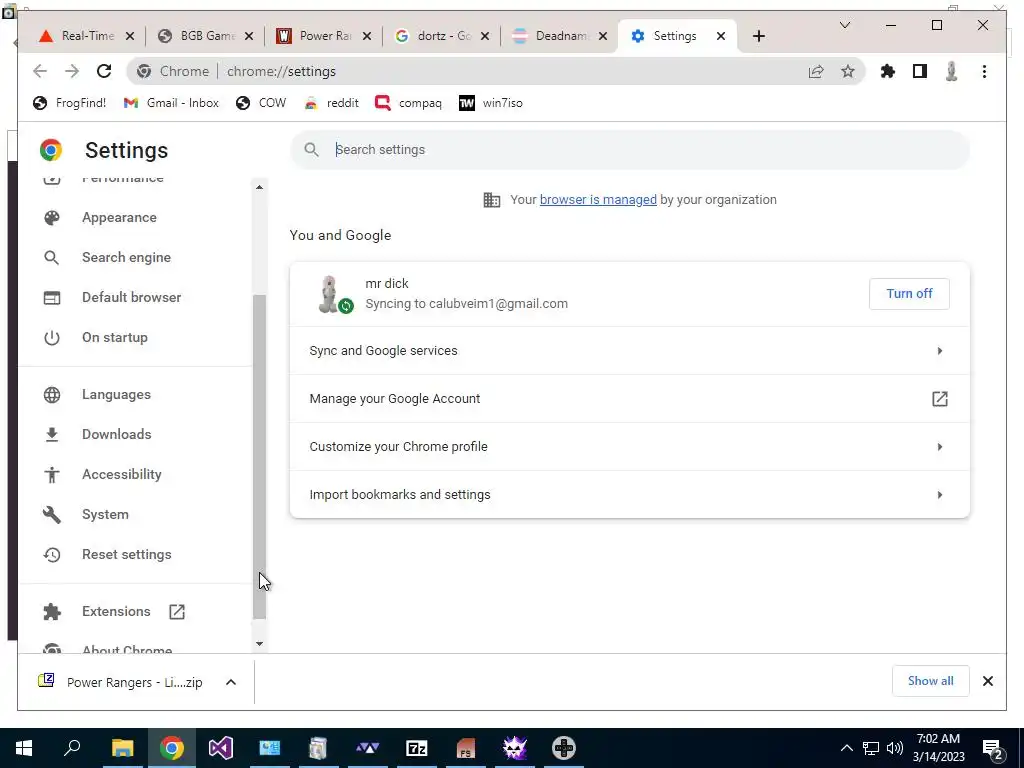This screenshot has width=1024, height=768.
Task: Open the FrogFind! bookmark
Action: 69,103
